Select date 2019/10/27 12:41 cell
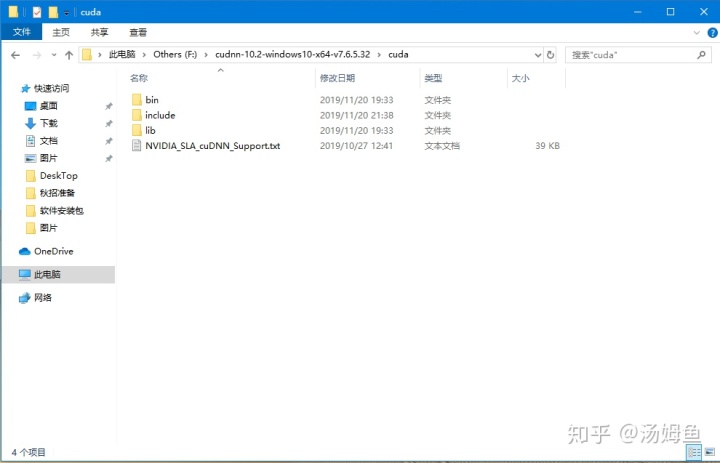Image resolution: width=720 pixels, height=463 pixels. (x=356, y=146)
